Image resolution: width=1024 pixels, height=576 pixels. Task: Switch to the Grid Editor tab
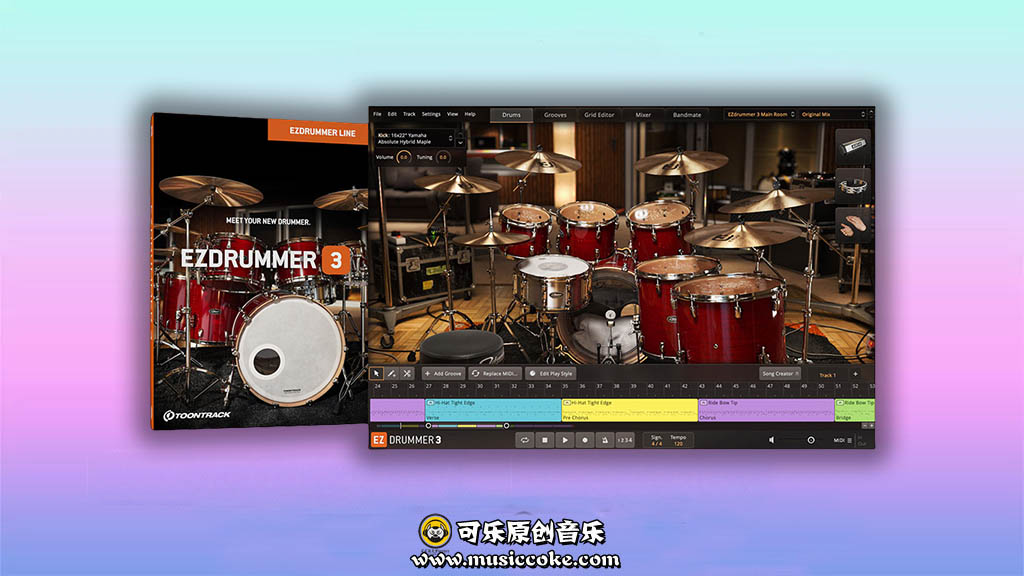(599, 115)
